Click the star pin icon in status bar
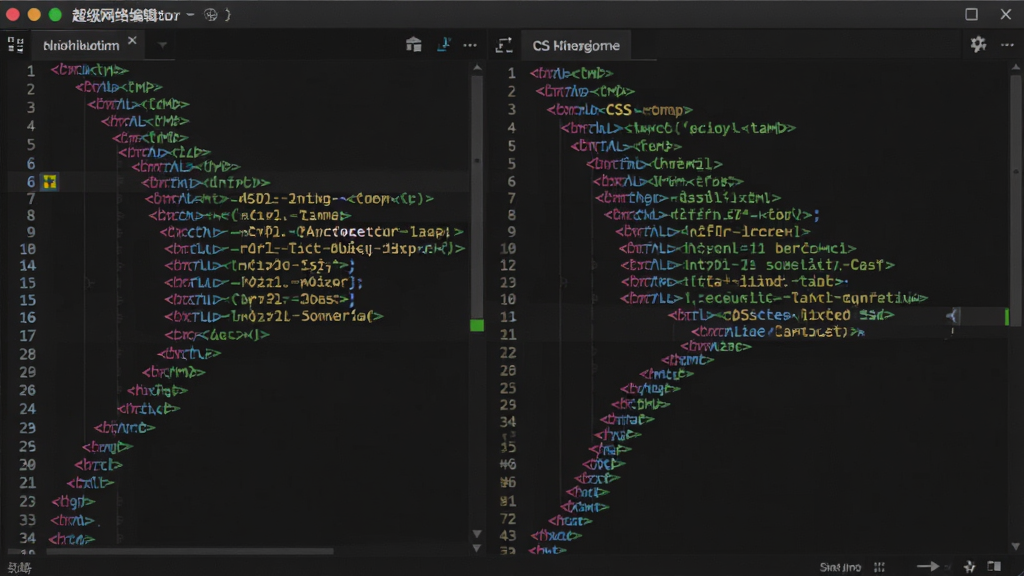The image size is (1024, 576). click(x=970, y=567)
